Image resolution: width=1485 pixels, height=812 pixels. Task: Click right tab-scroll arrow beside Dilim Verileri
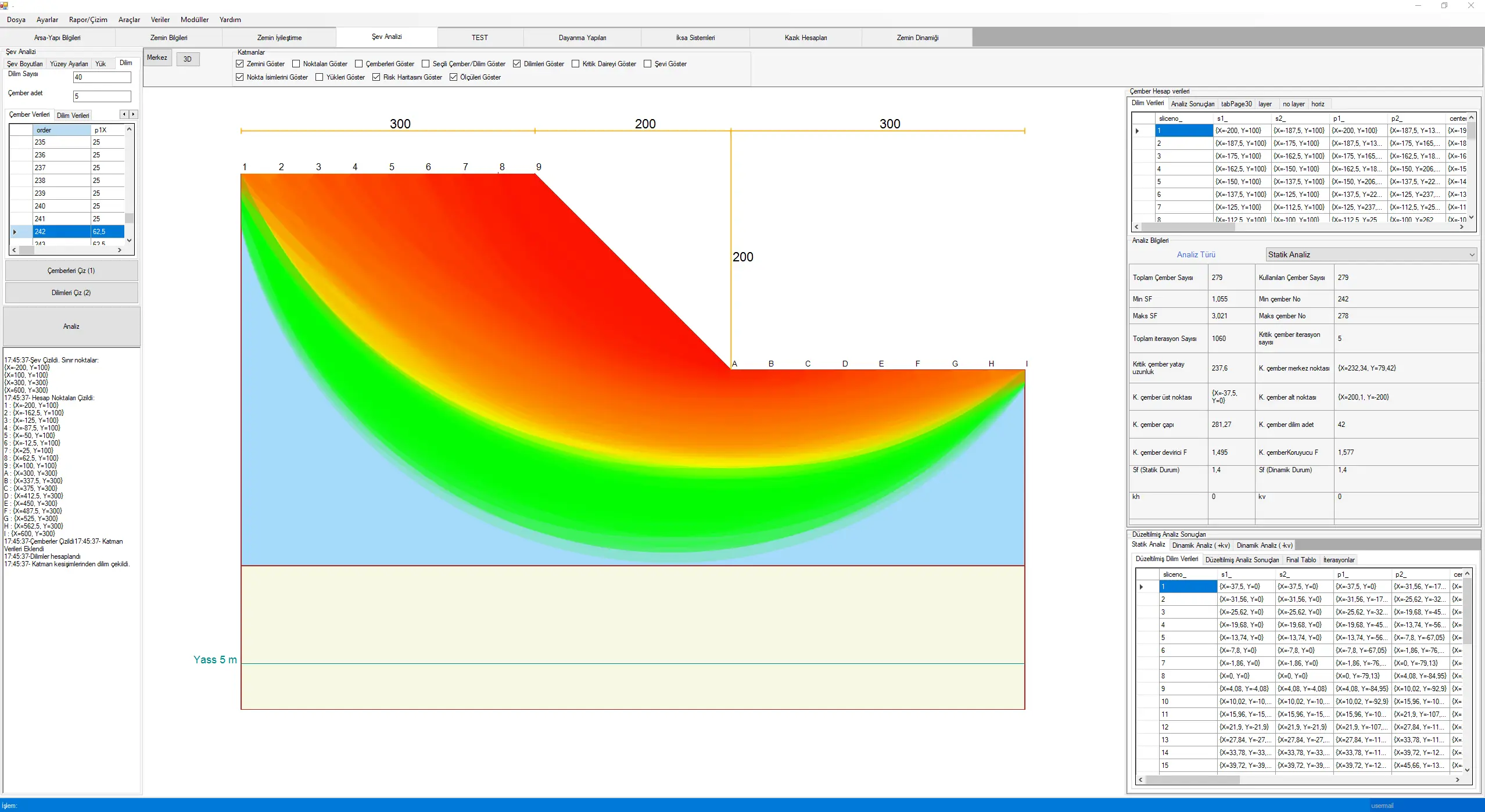pos(133,114)
